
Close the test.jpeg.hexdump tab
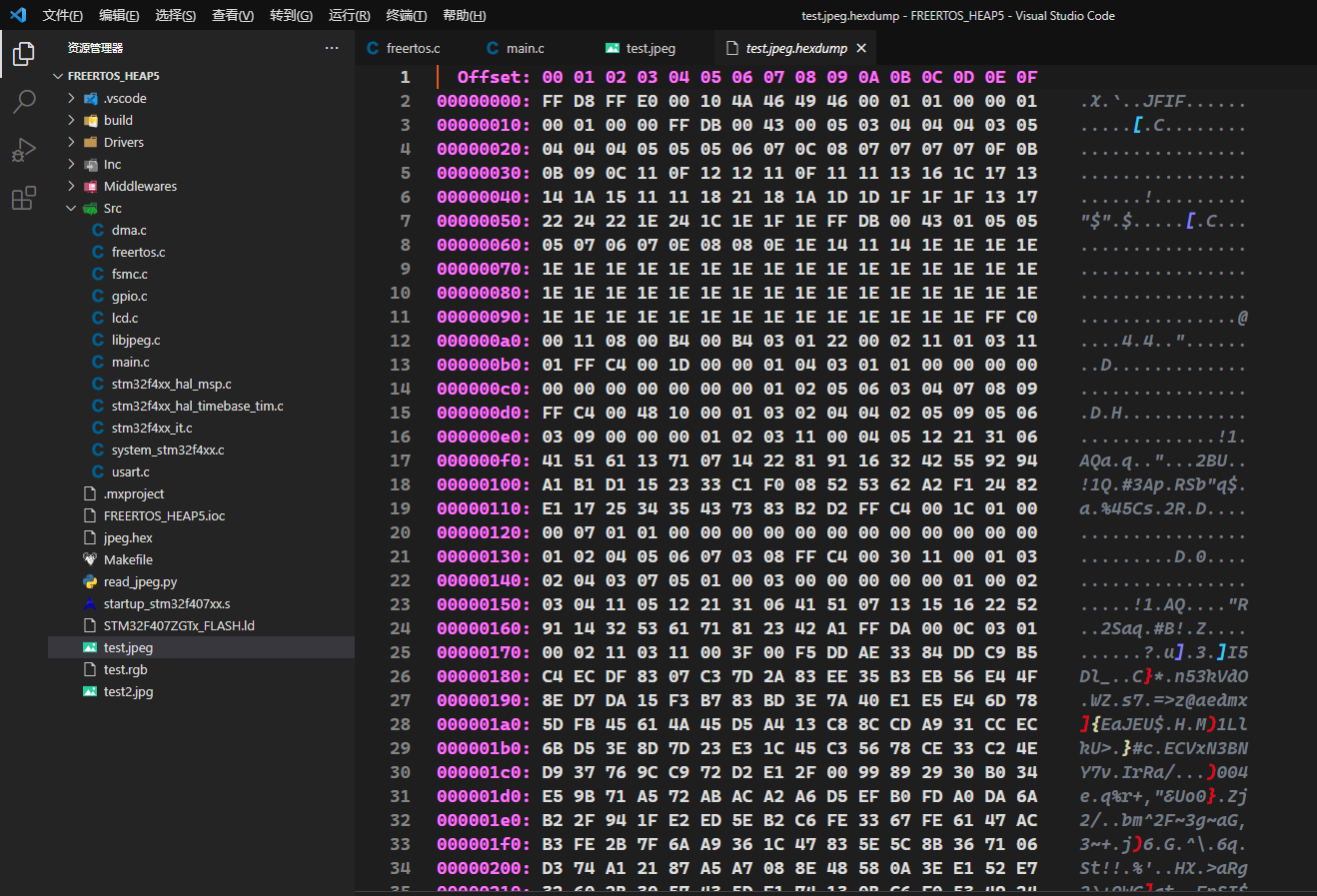click(861, 47)
